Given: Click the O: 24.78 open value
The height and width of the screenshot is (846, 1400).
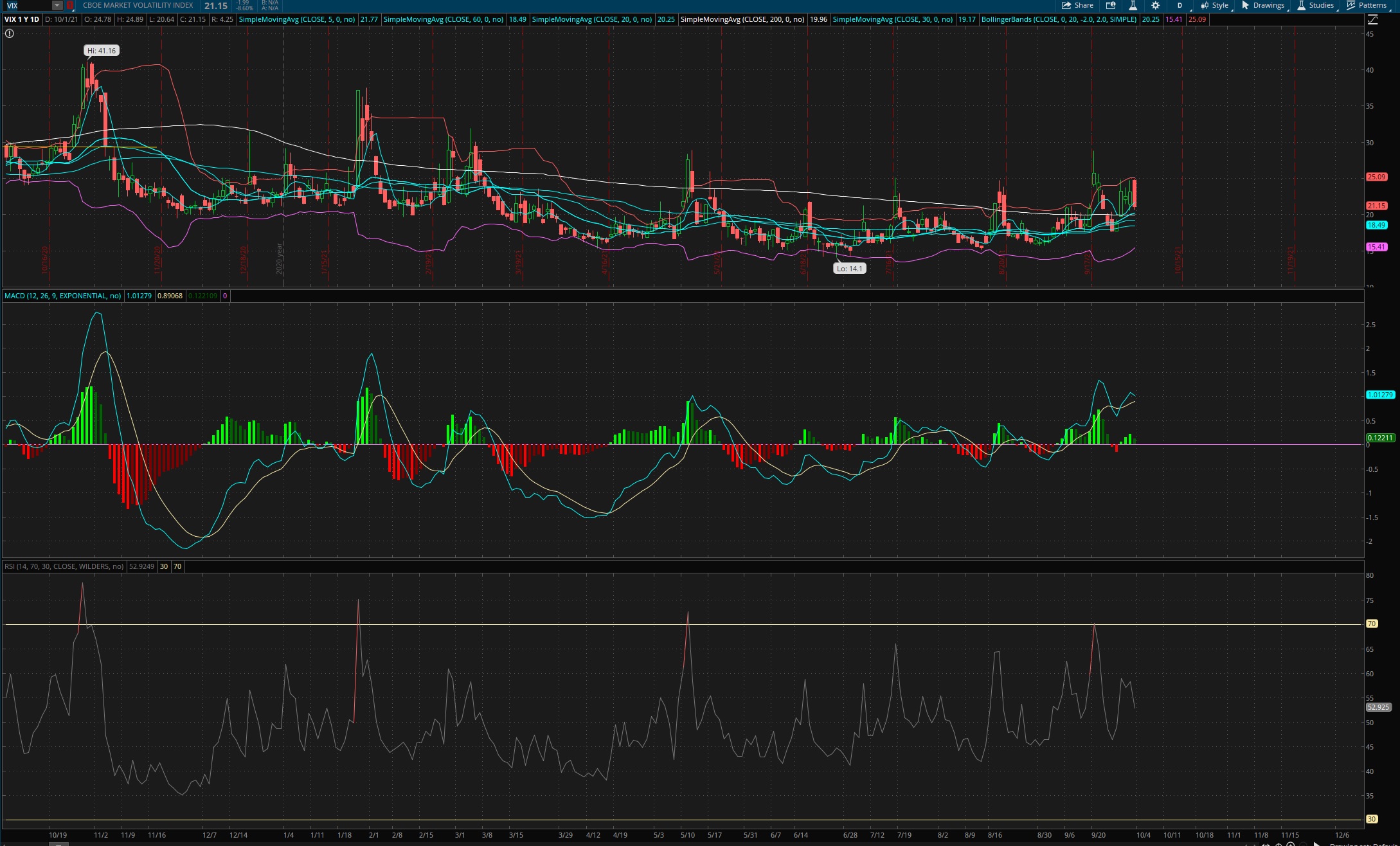Looking at the screenshot, I should pos(98,19).
